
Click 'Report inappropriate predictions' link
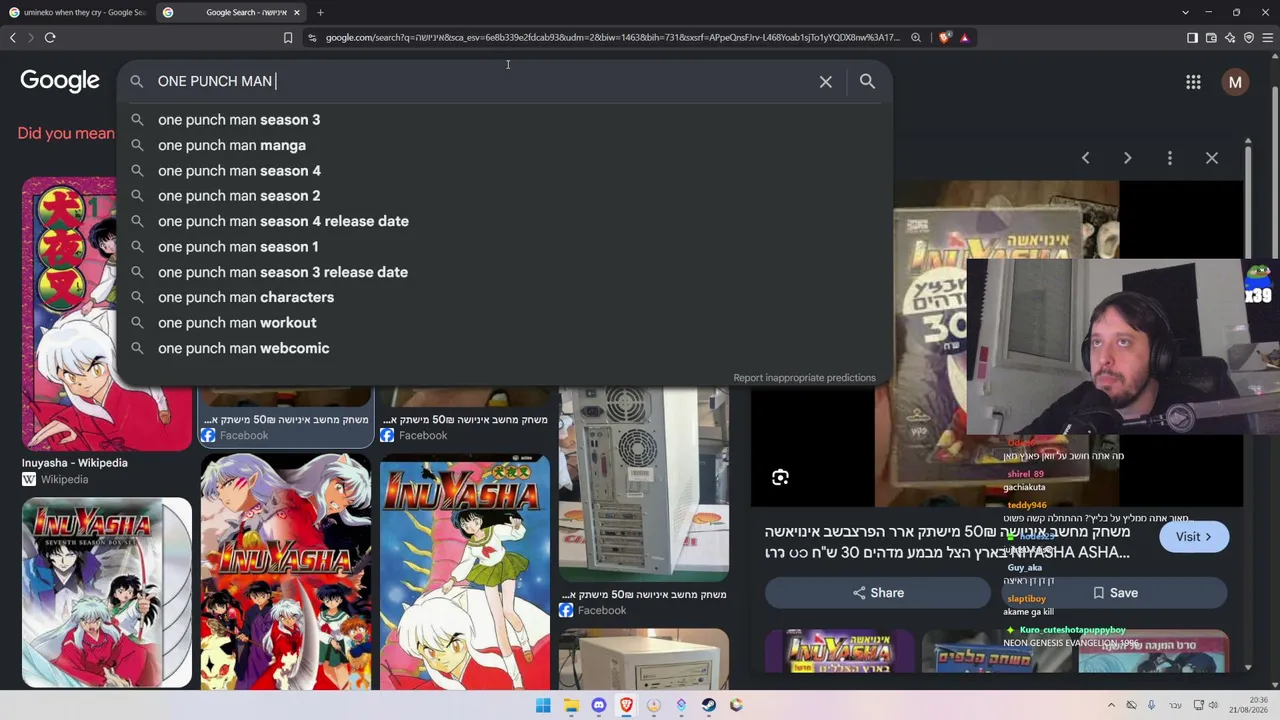click(x=804, y=378)
